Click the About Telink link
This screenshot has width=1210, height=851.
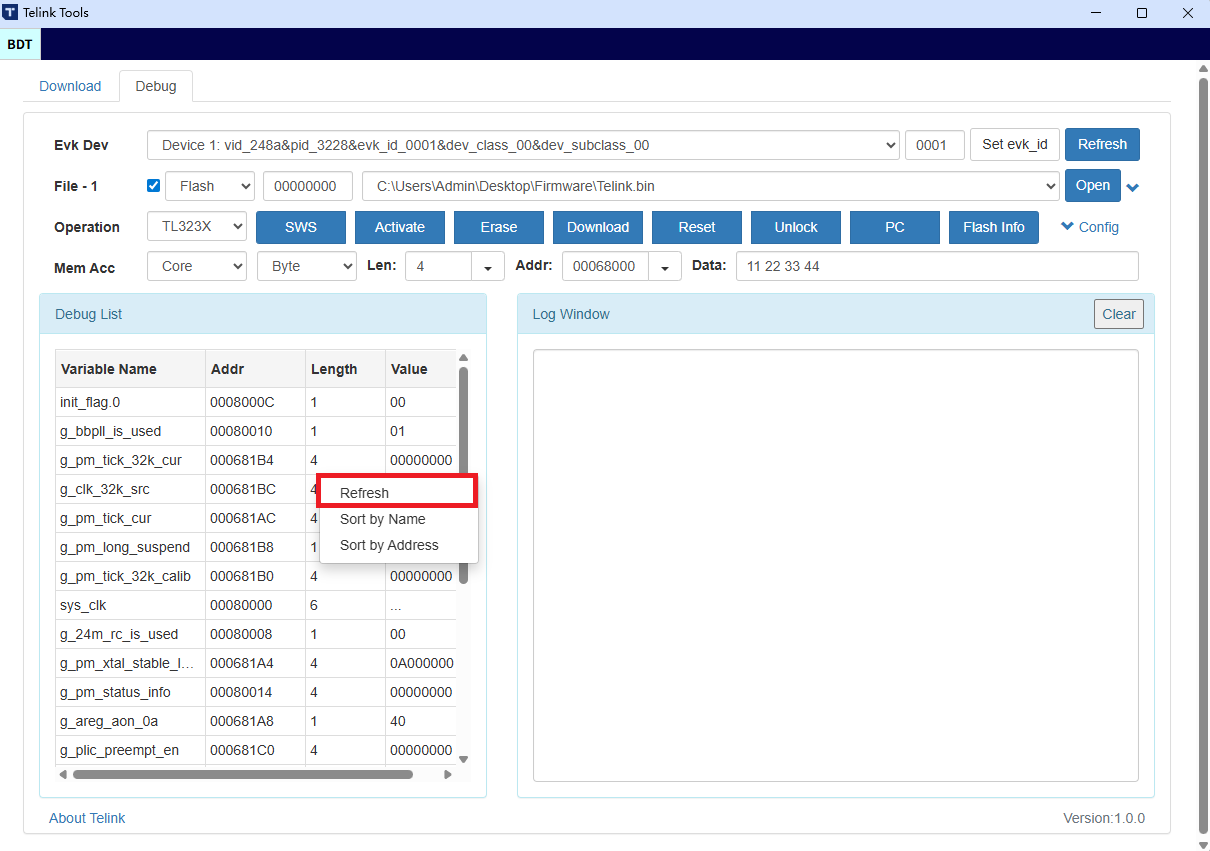point(87,817)
